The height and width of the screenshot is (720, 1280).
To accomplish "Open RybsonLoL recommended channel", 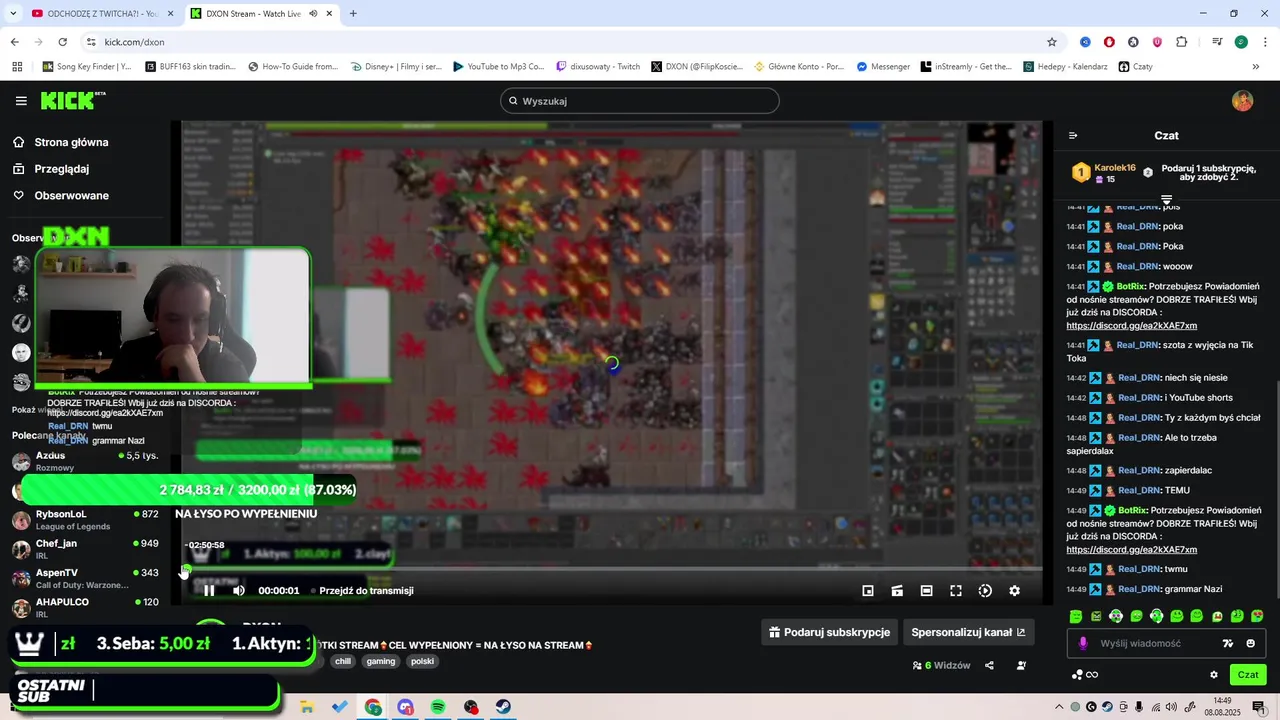I will coord(85,520).
